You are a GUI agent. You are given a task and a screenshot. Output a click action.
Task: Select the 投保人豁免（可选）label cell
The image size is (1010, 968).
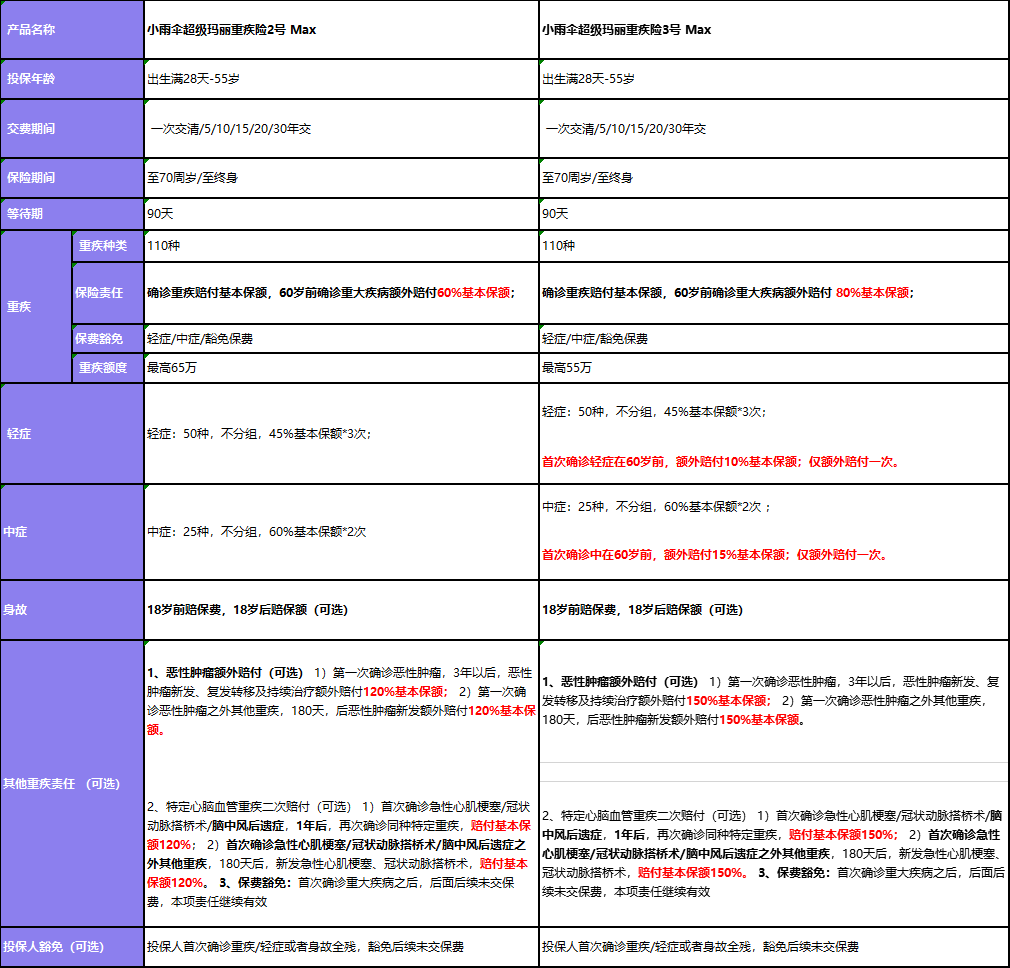pos(72,947)
